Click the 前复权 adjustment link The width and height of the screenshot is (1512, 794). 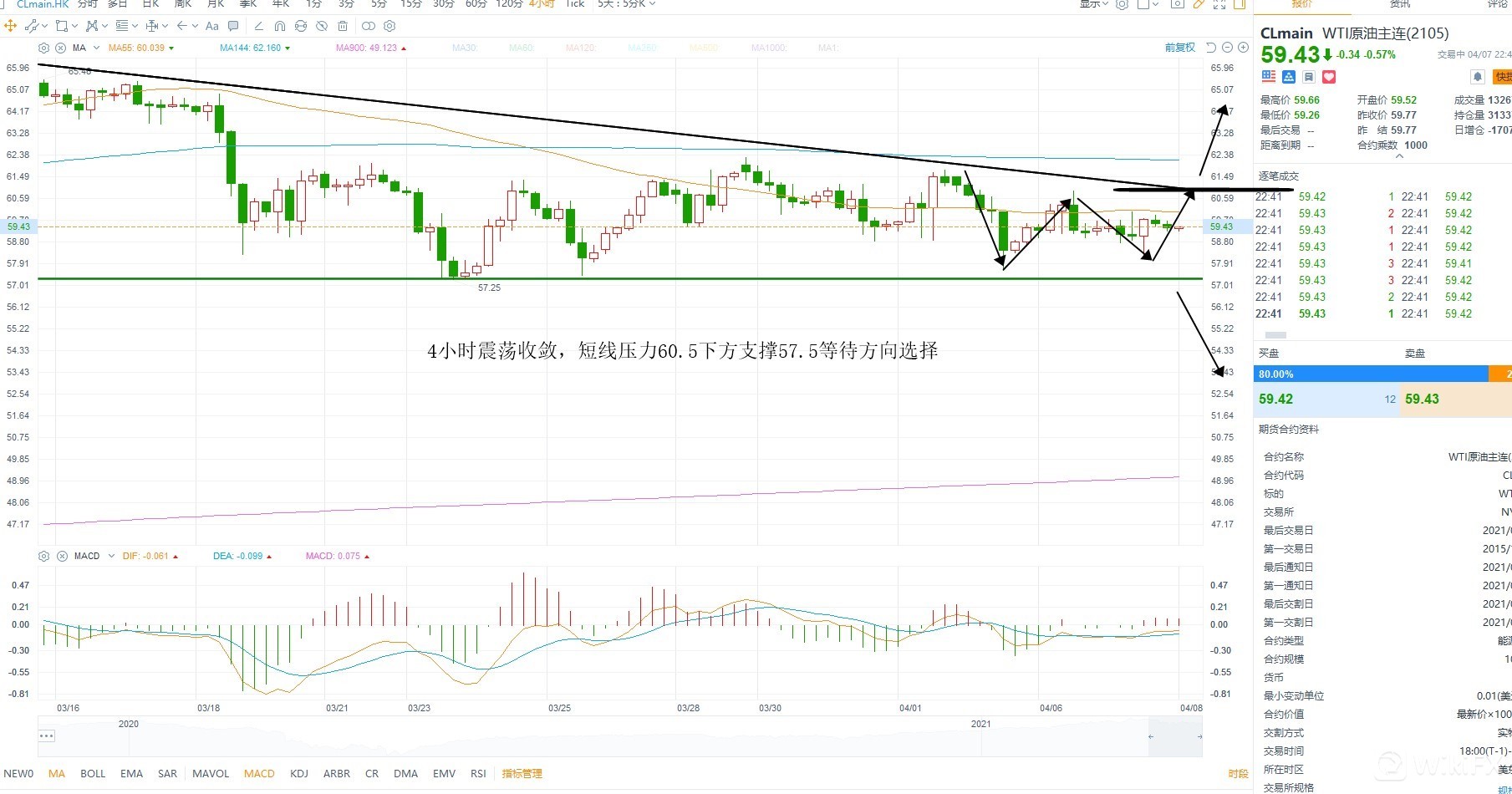pos(1179,48)
